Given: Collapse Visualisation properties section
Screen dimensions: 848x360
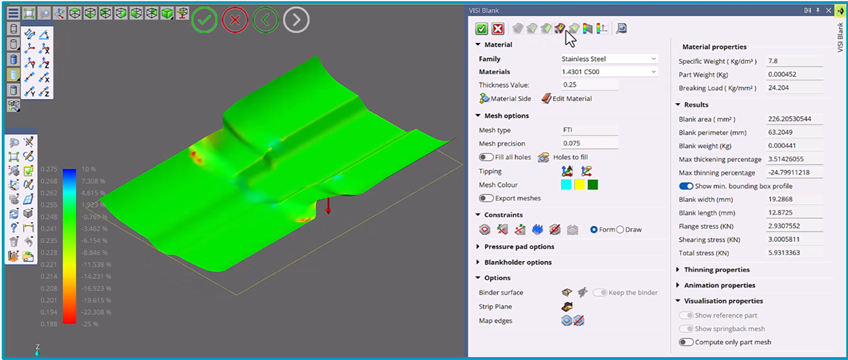Looking at the screenshot, I should [678, 301].
